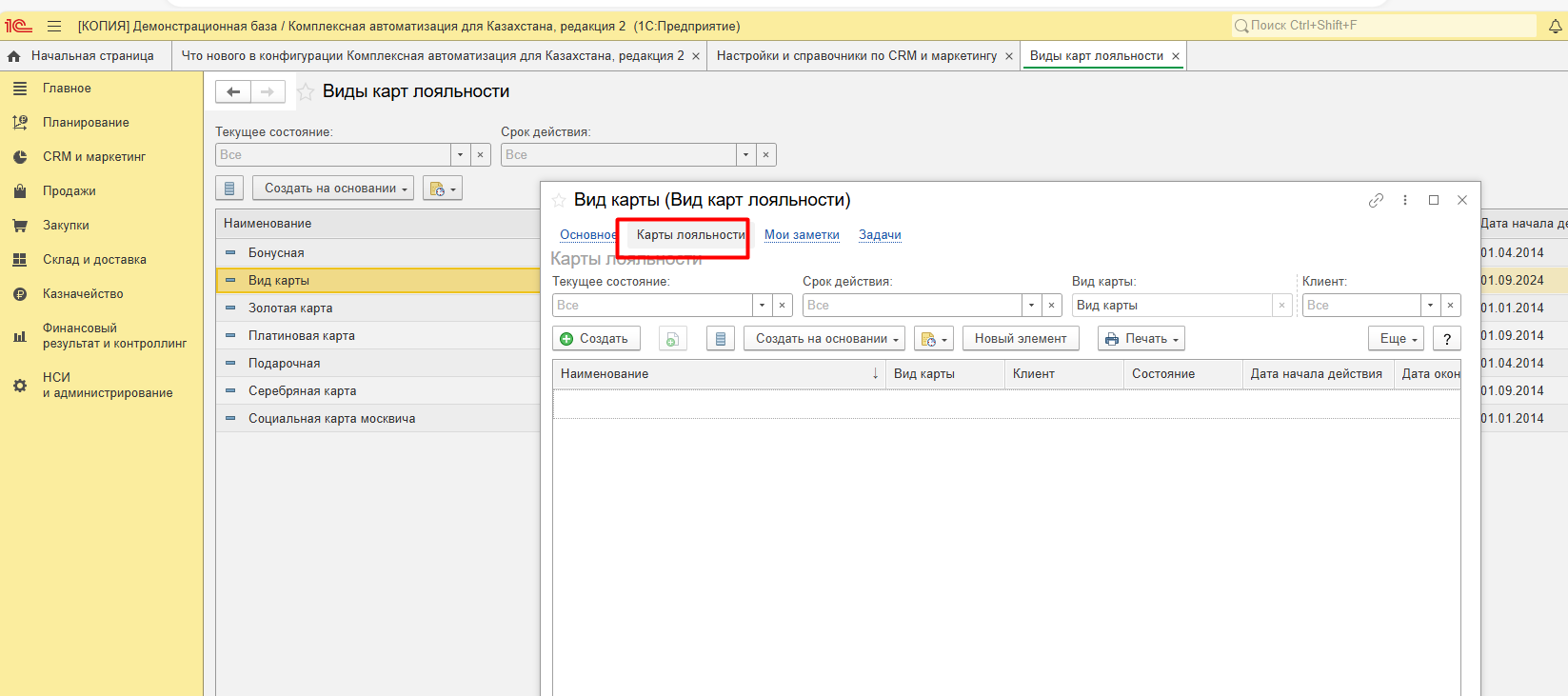The image size is (1568, 696).
Task: Copy link to Вид карты dialog
Action: (x=1376, y=200)
